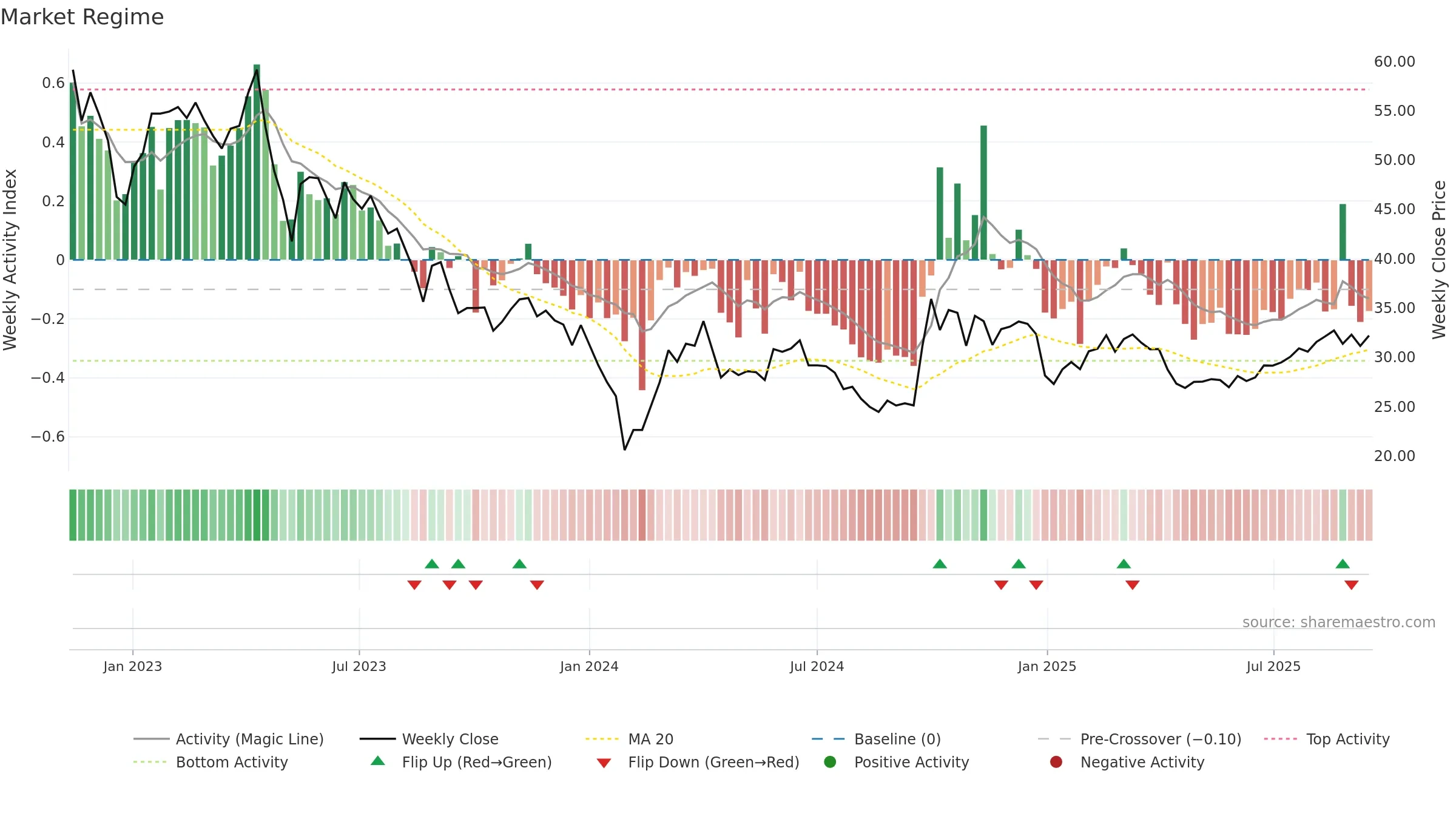The width and height of the screenshot is (1456, 819).
Task: Click the 60.00 price axis tick
Action: (1395, 61)
